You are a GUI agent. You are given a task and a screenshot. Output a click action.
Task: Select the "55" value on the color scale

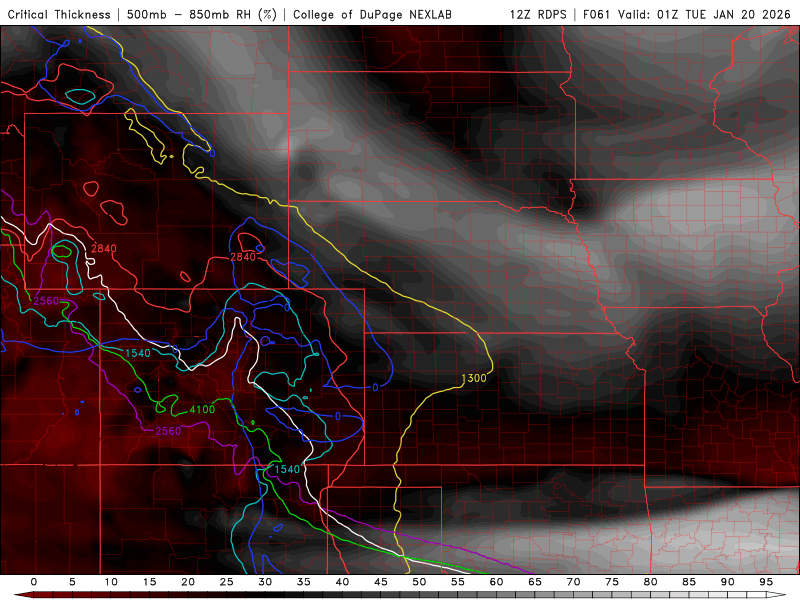tap(458, 582)
